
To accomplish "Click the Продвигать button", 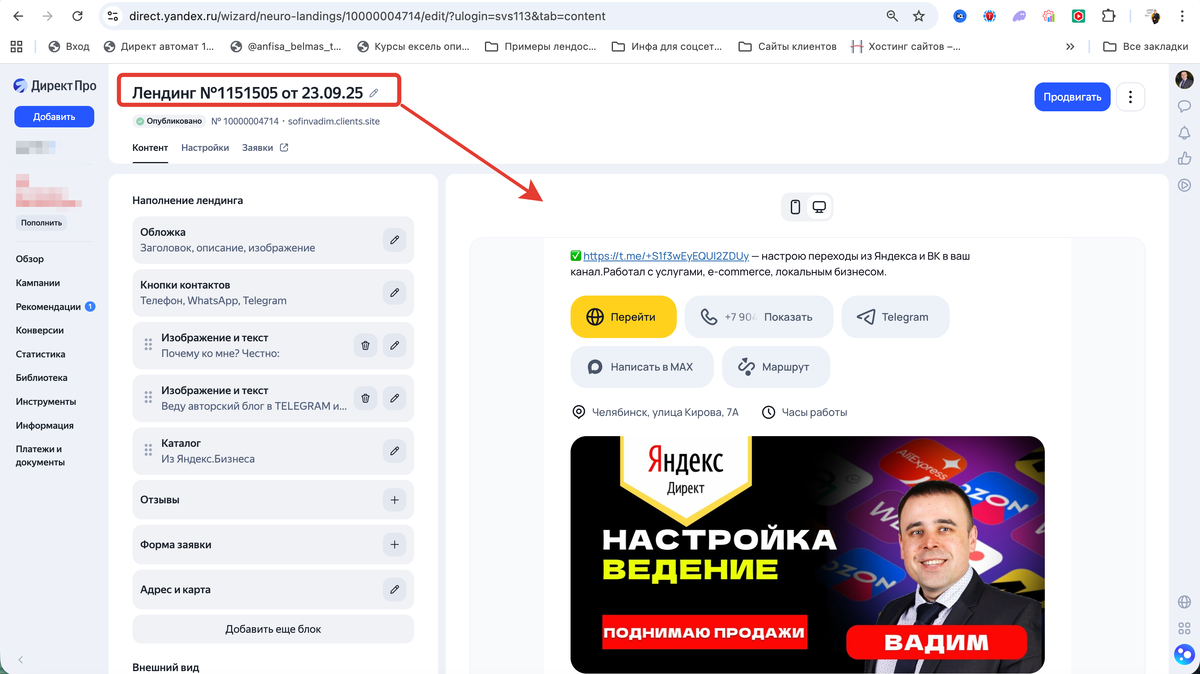I will (x=1072, y=97).
